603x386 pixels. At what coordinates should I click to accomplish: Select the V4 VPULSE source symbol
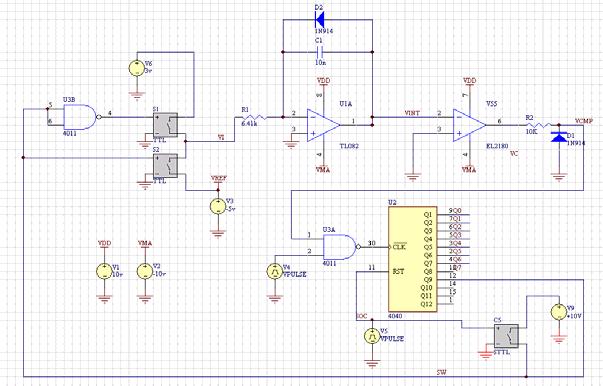point(275,271)
